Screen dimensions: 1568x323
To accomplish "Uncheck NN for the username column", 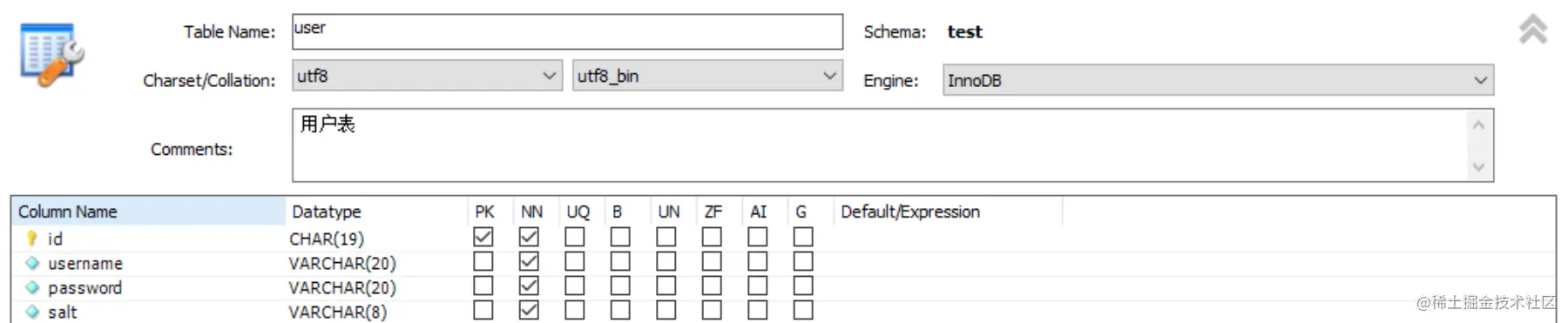I will click(x=529, y=261).
